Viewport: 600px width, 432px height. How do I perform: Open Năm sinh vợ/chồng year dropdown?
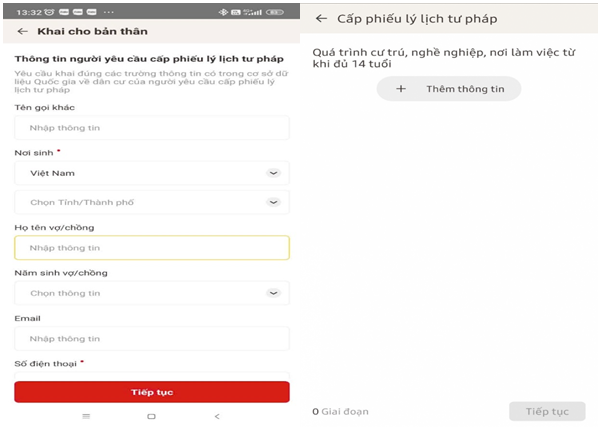[x=152, y=293]
